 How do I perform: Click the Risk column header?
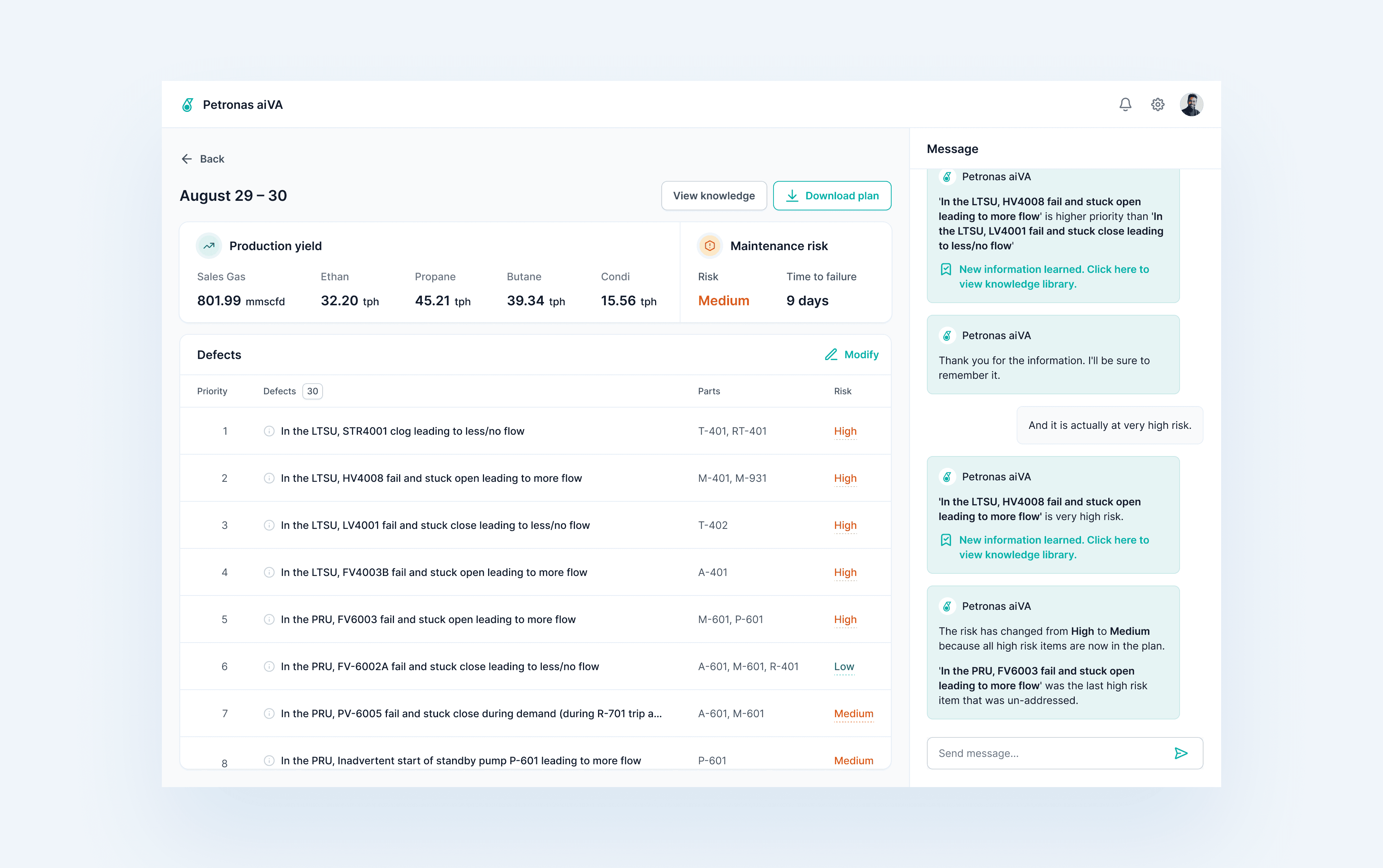coord(842,391)
